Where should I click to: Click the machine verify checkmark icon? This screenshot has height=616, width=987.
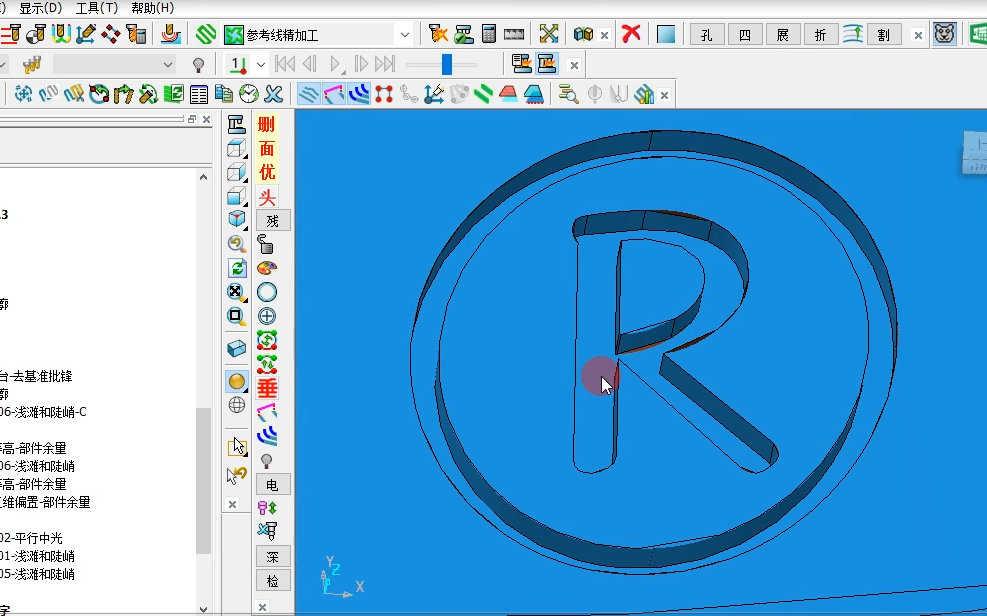[463, 34]
